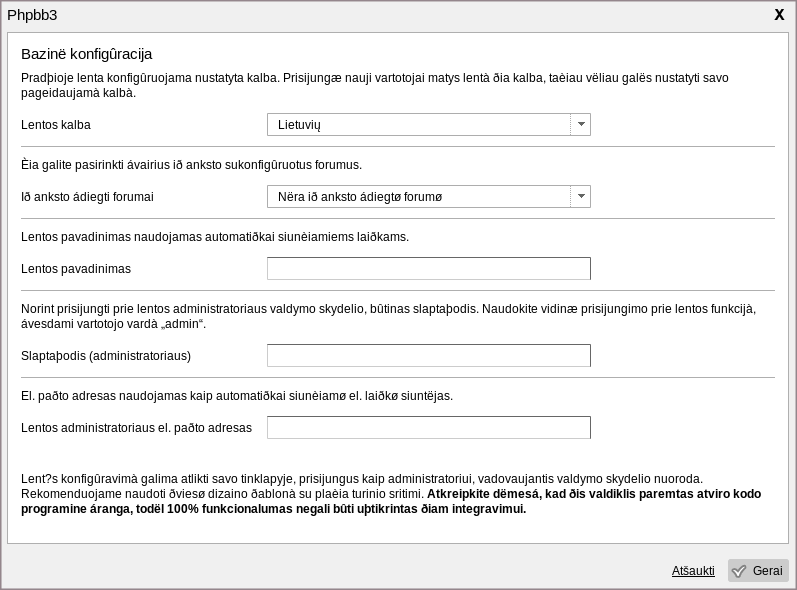This screenshot has width=797, height=590.
Task: Open the Lietuvių language combo box
Action: tap(418, 125)
